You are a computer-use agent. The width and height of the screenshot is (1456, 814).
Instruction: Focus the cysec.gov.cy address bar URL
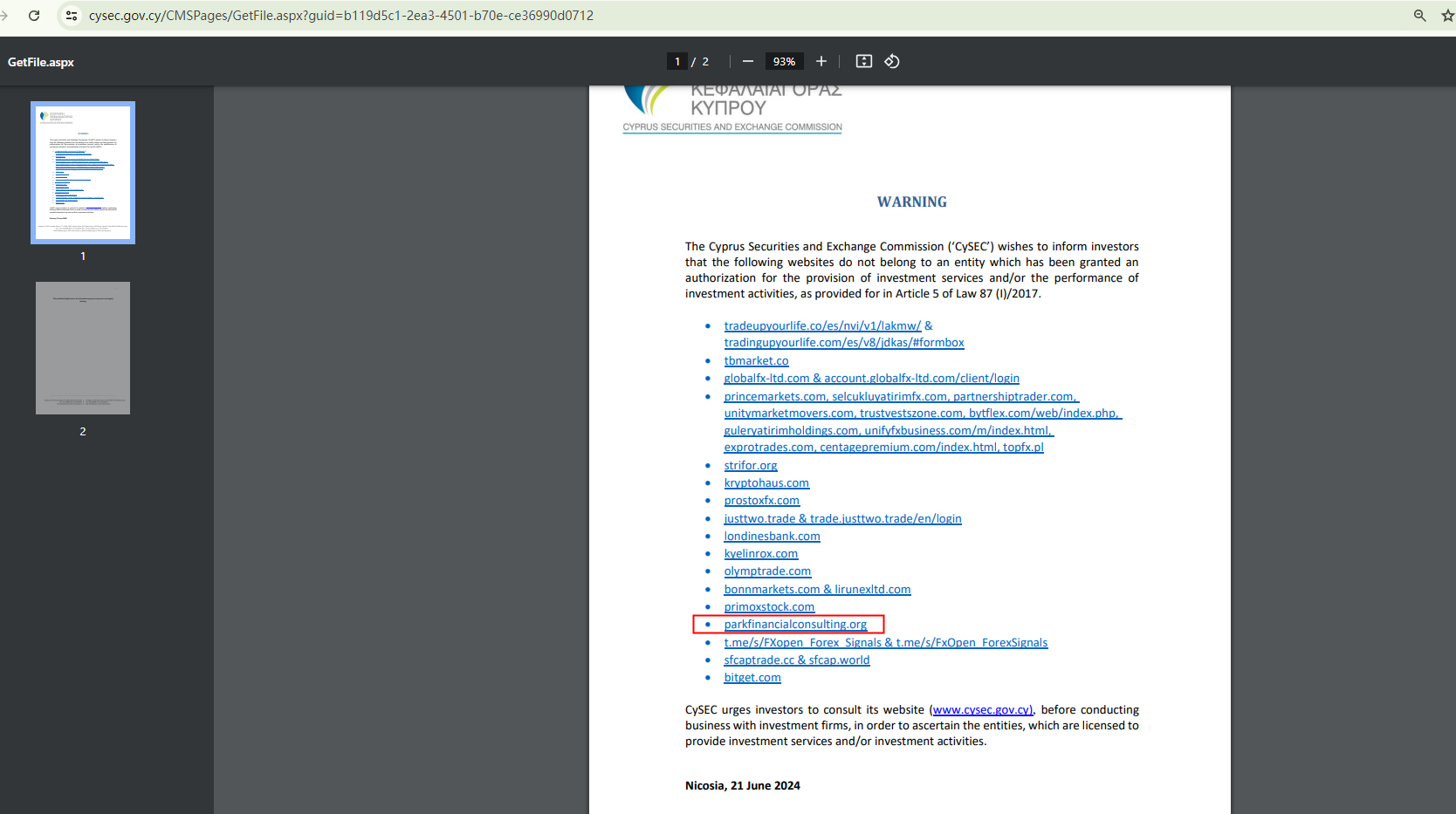(x=341, y=16)
